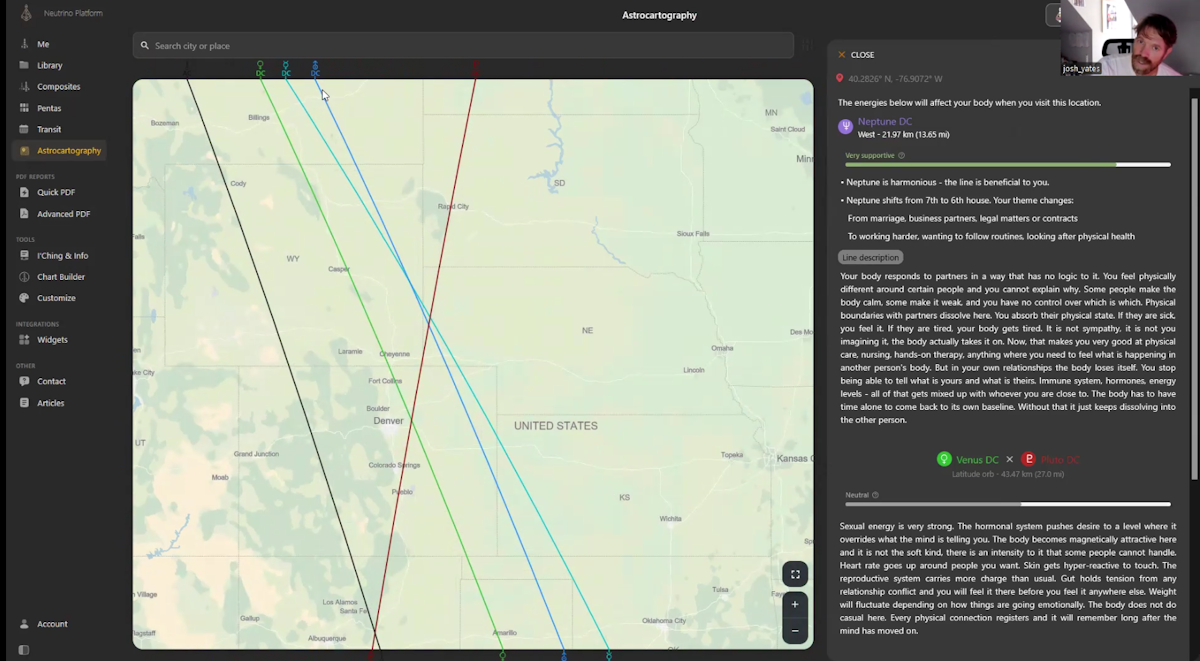Close the location details panel
1200x661 pixels.
(856, 55)
